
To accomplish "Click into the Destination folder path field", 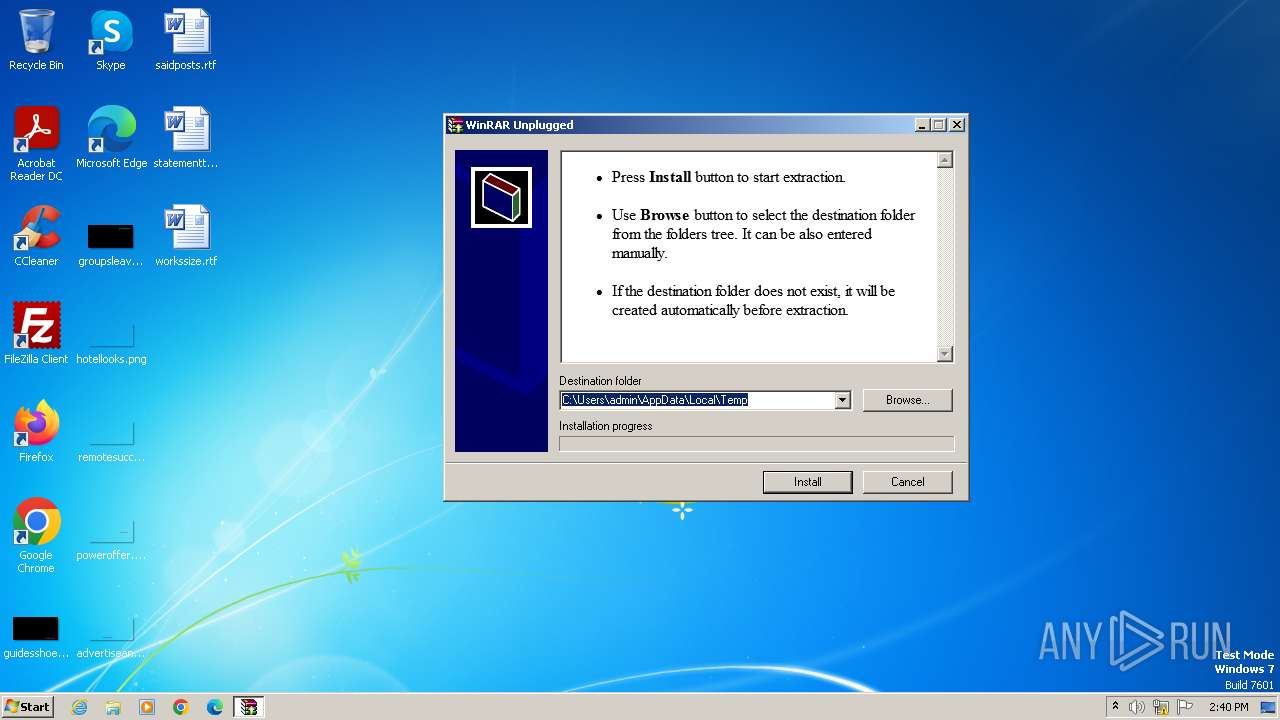I will (697, 400).
